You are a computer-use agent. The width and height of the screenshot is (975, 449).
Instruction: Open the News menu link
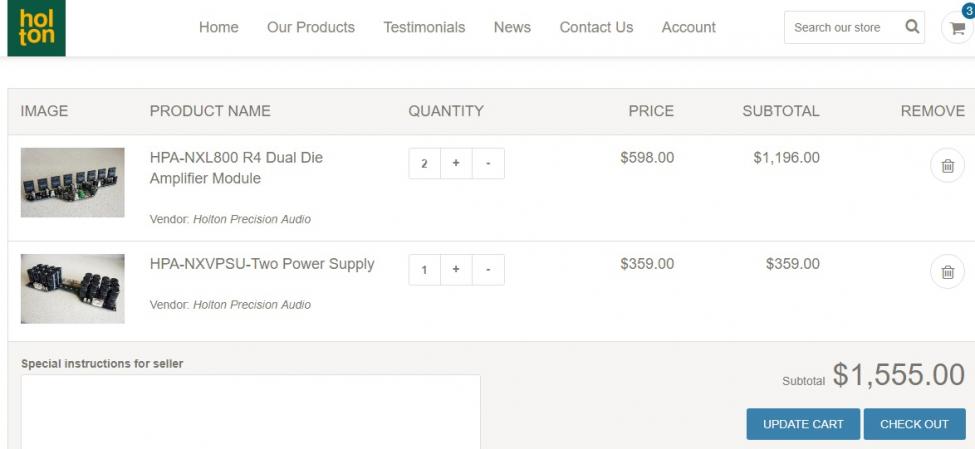click(x=512, y=28)
